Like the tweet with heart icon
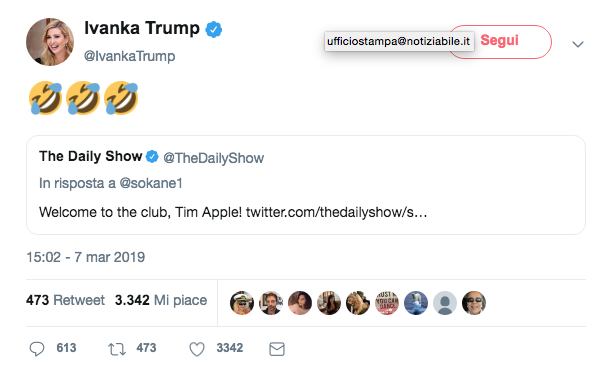The width and height of the screenshot is (605, 377). (x=197, y=349)
